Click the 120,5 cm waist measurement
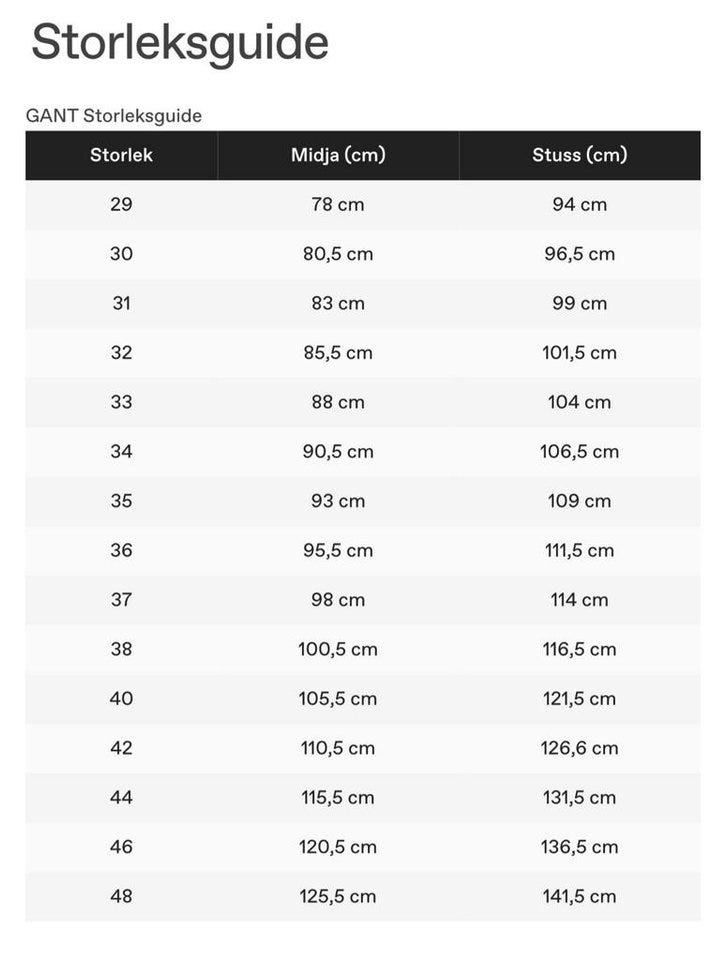The image size is (727, 960). pyautogui.click(x=338, y=847)
